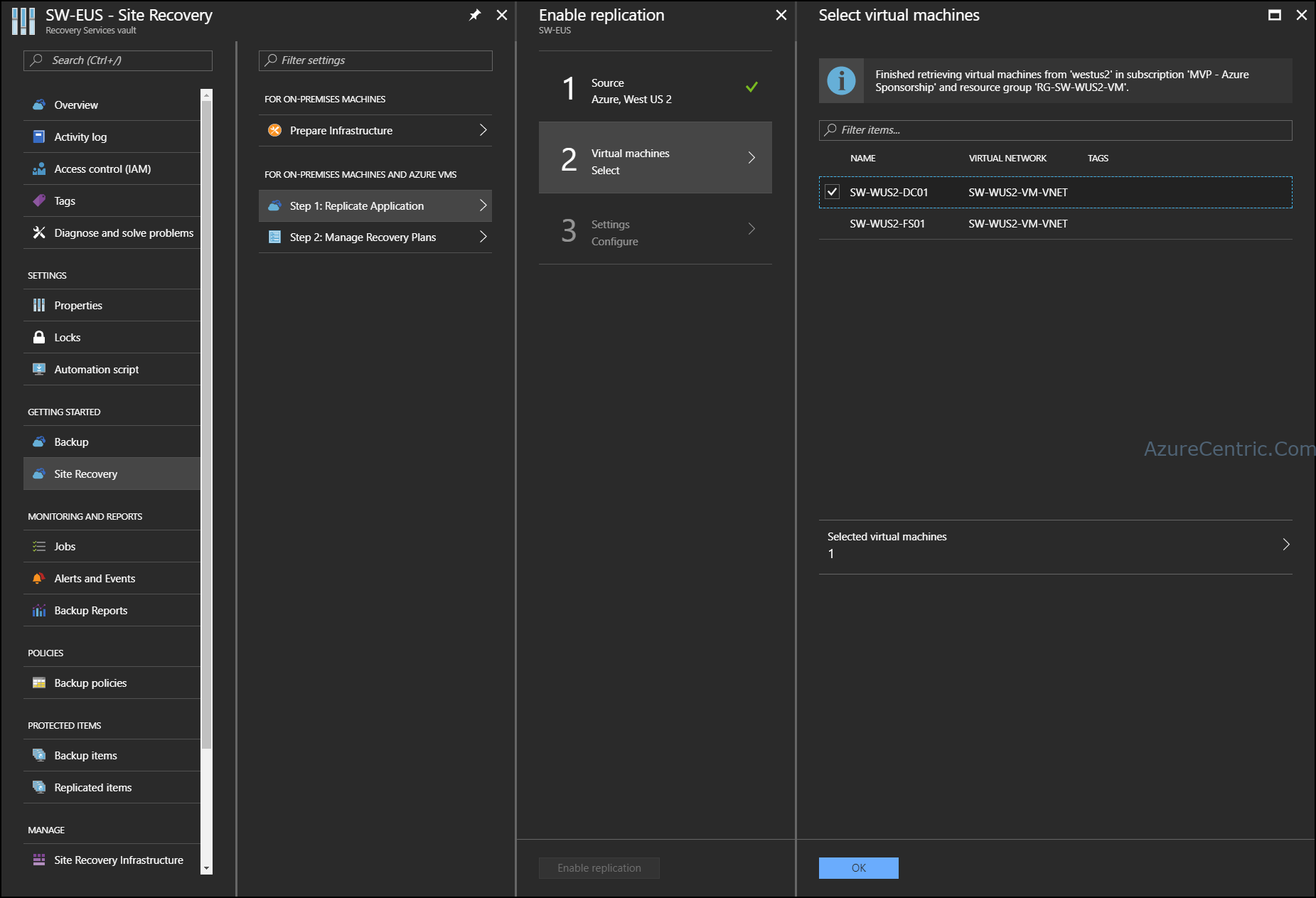Viewport: 1316px width, 898px height.
Task: Open the Locks menu item
Action: (112, 337)
